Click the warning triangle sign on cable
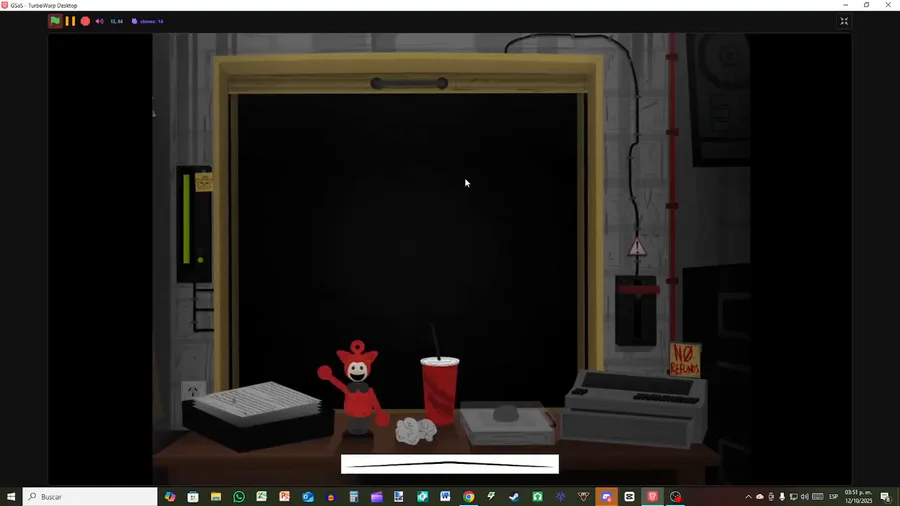 point(637,247)
